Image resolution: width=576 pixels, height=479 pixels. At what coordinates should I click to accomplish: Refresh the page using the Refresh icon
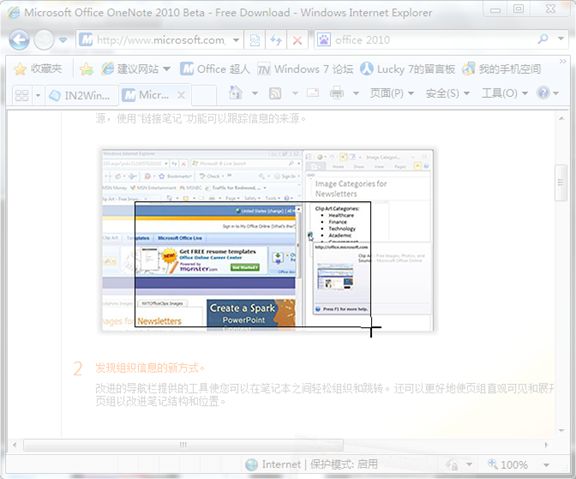tap(276, 40)
